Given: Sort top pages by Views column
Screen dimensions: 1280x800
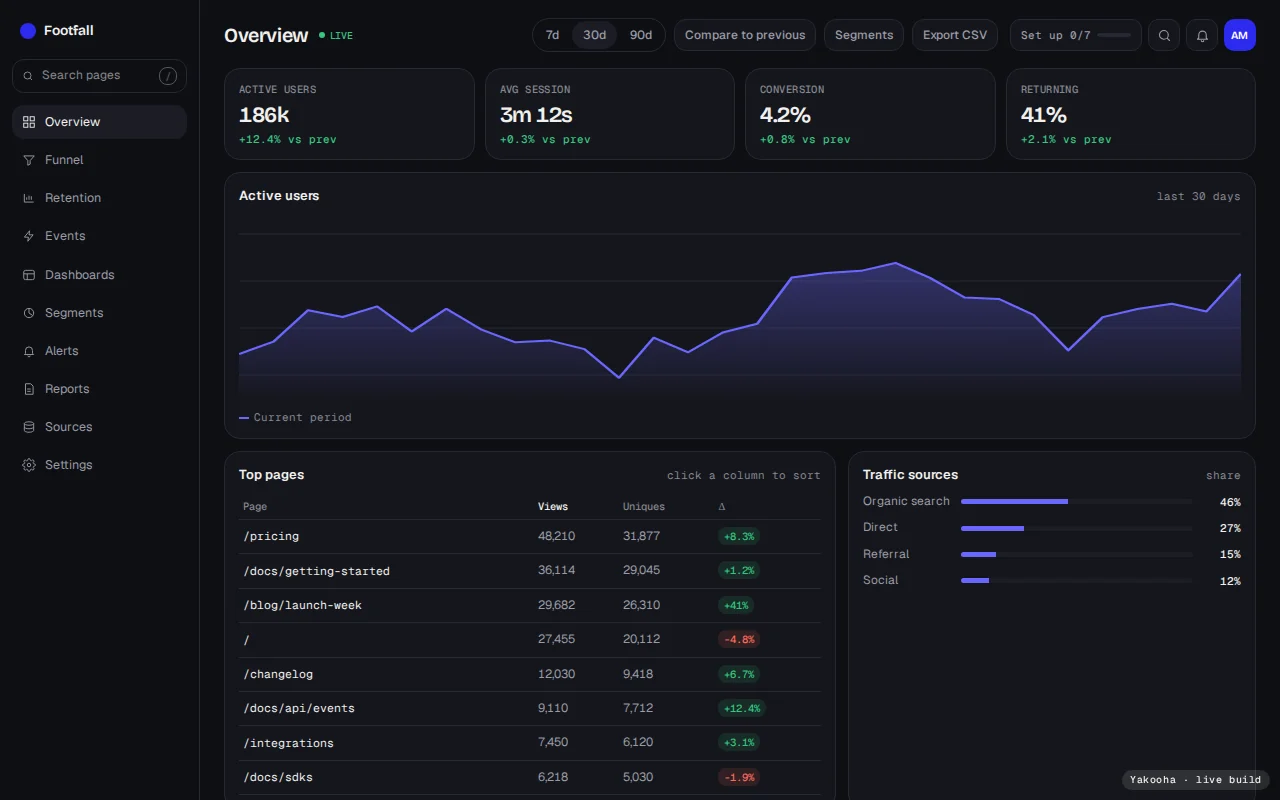Looking at the screenshot, I should point(553,507).
